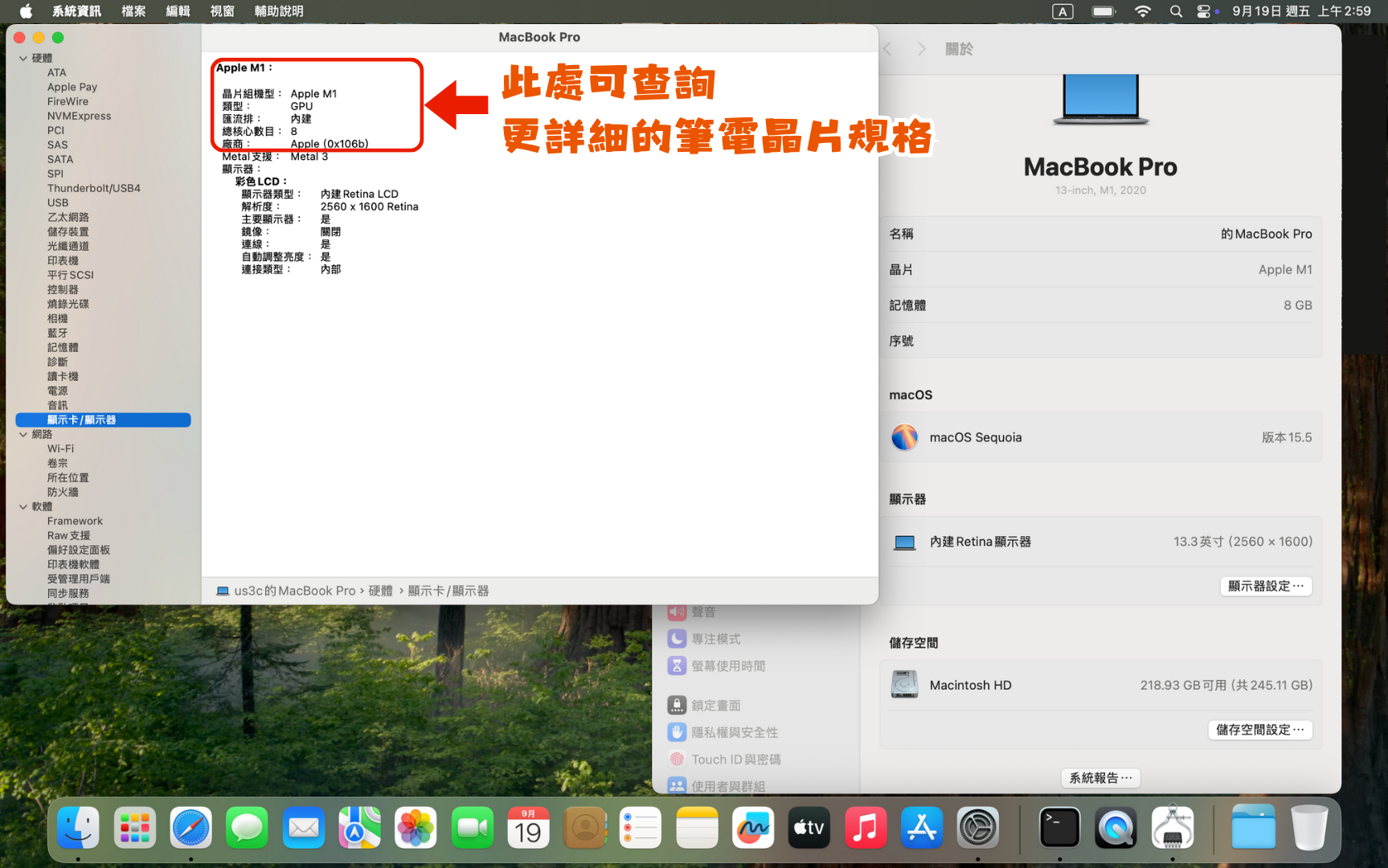Viewport: 1388px width, 868px height.
Task: Open the 視窗 menu
Action: tap(222, 11)
